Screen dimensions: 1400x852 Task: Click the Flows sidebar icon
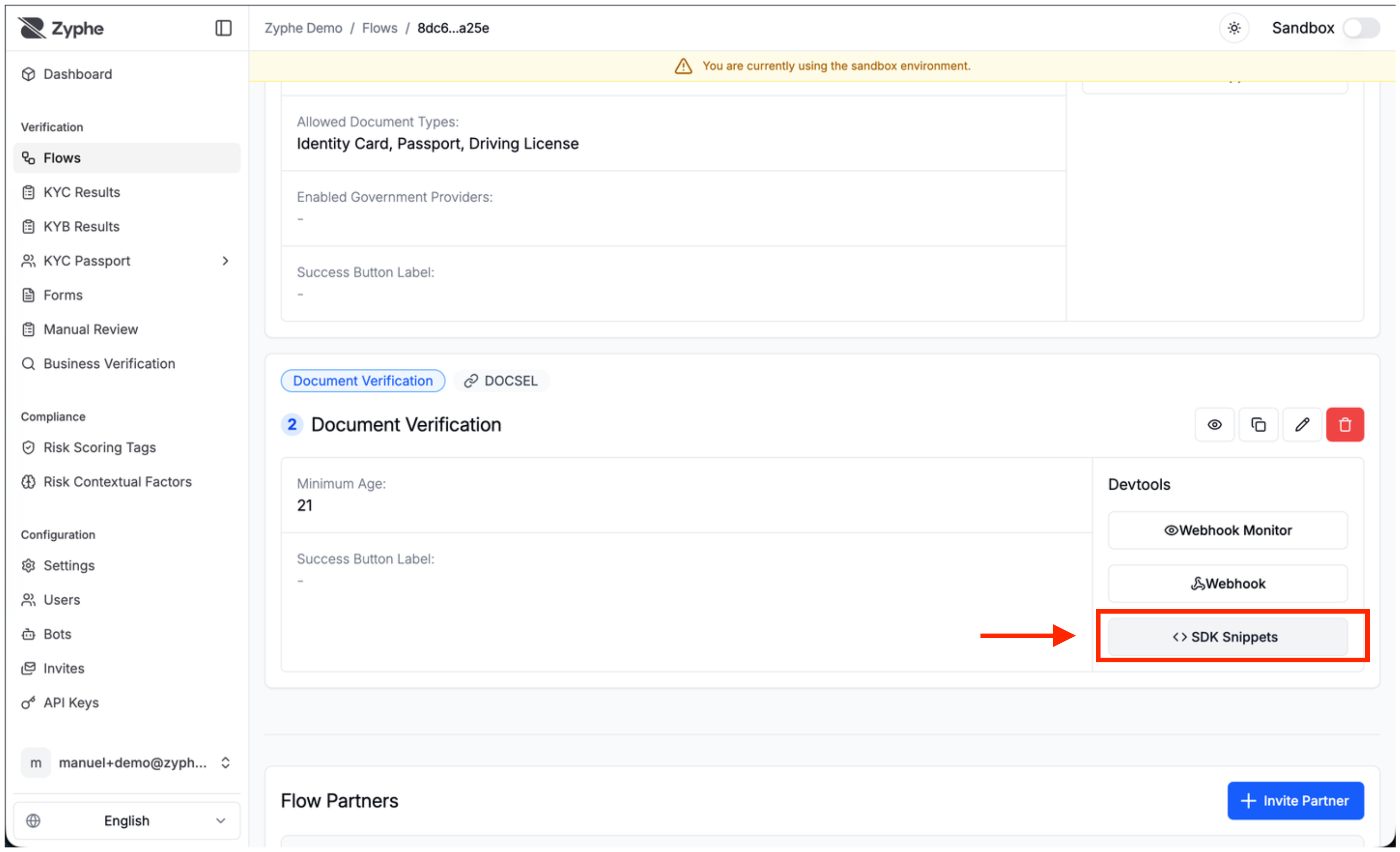(x=28, y=157)
